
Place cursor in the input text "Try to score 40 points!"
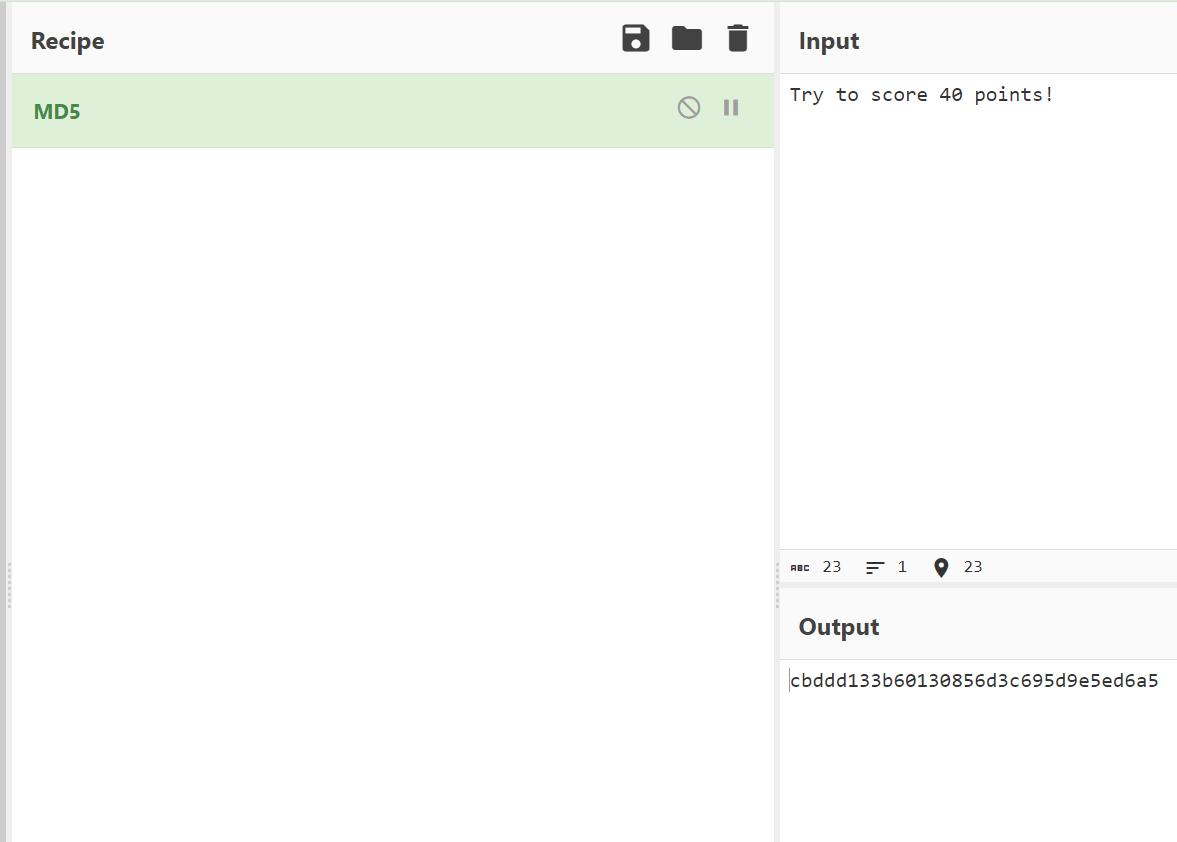point(920,95)
